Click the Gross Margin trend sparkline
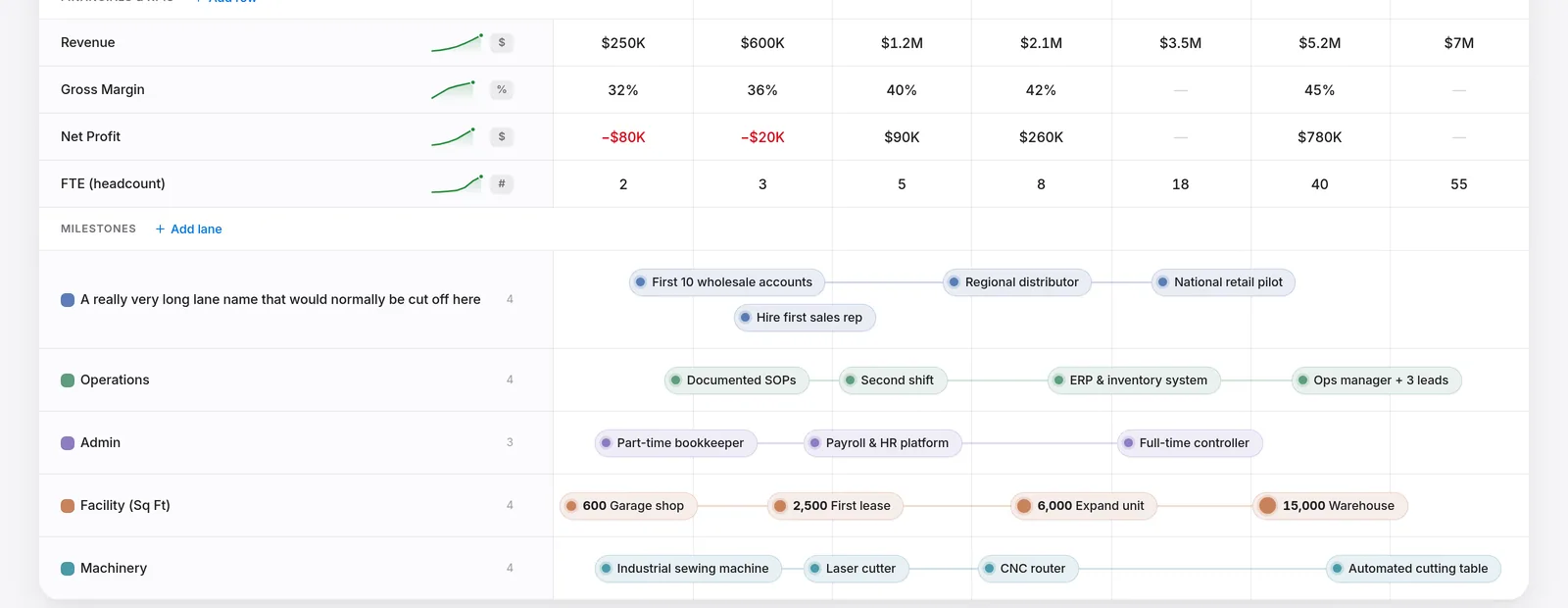This screenshot has height=608, width=1568. point(454,89)
